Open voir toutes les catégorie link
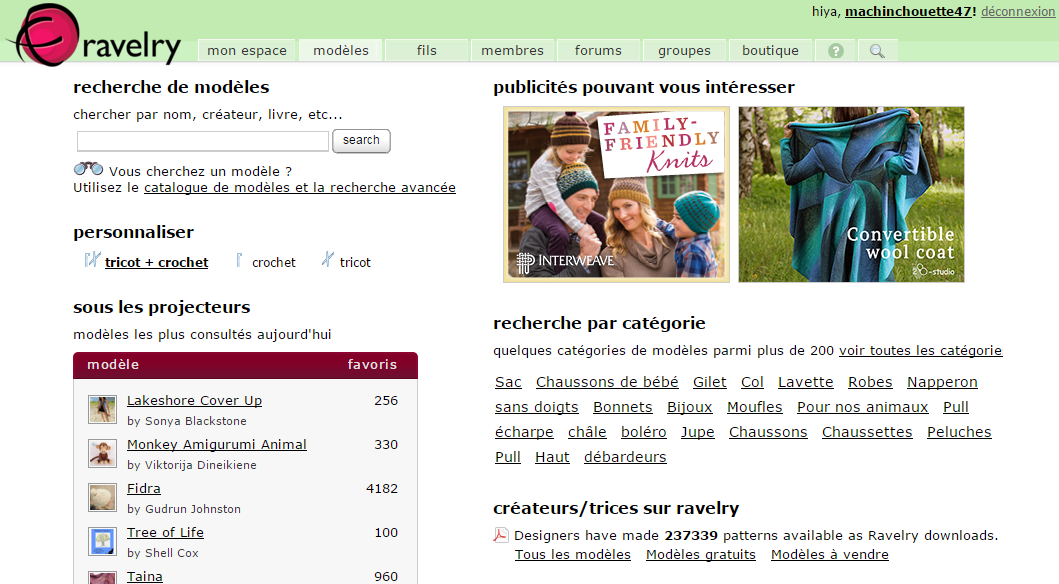The image size is (1059, 584). point(921,350)
